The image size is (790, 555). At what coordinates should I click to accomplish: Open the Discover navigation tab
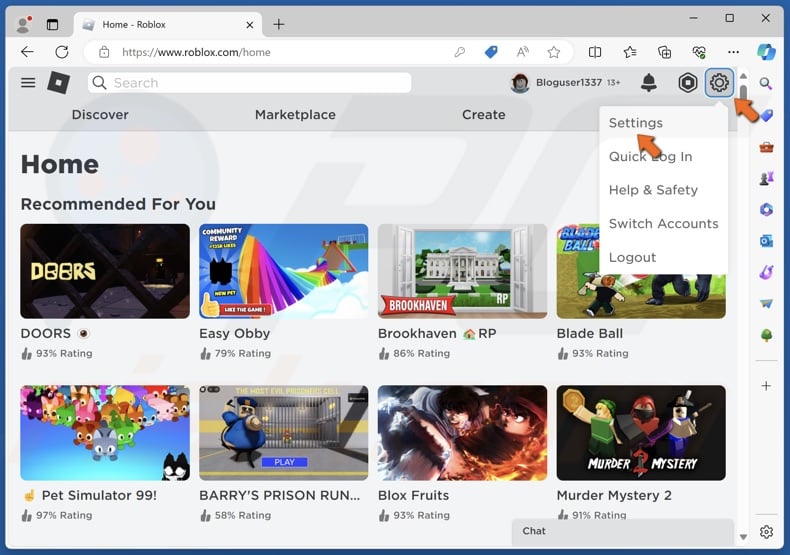click(100, 115)
